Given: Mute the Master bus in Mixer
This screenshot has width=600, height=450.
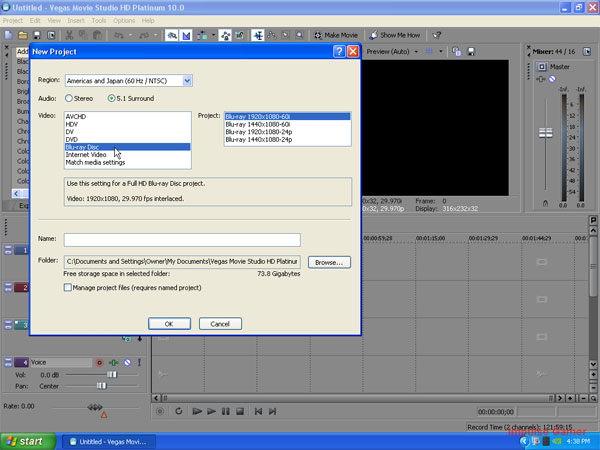Looking at the screenshot, I should pyautogui.click(x=552, y=79).
